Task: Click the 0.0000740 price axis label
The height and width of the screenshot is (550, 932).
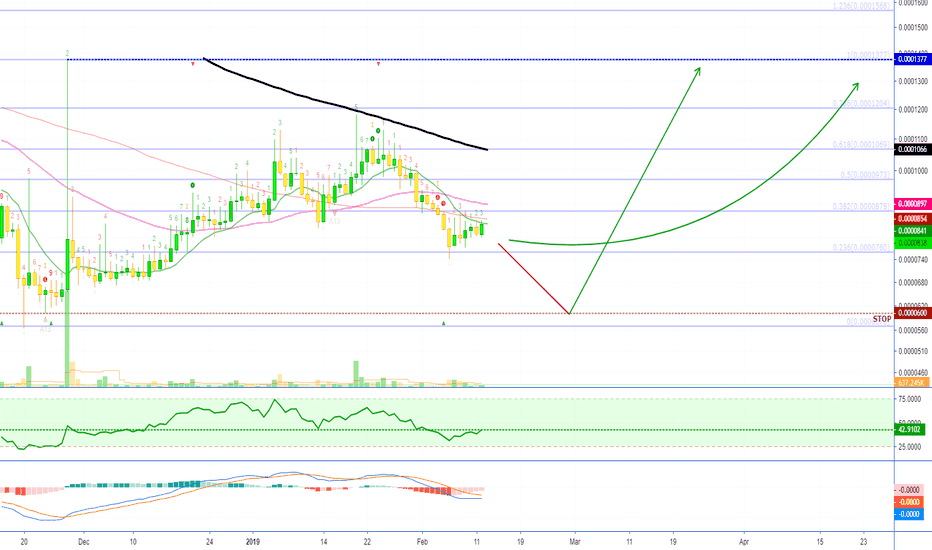Action: (913, 260)
